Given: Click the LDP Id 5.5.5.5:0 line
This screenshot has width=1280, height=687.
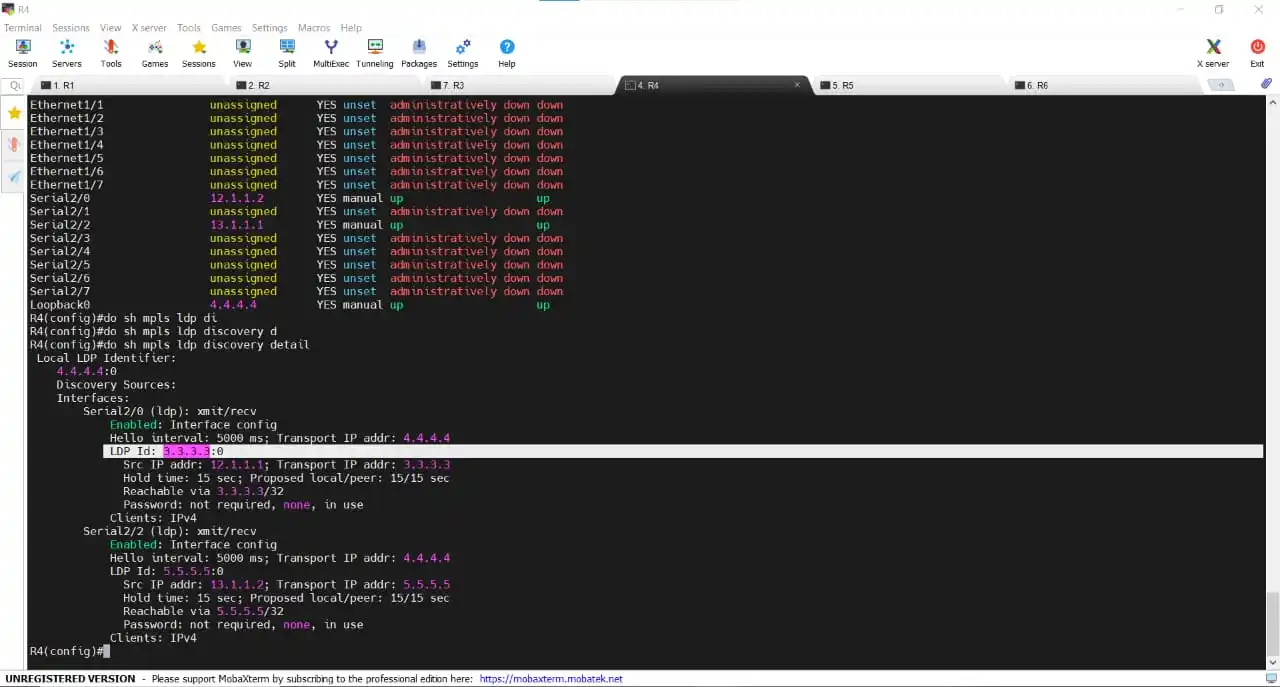Looking at the screenshot, I should (166, 571).
